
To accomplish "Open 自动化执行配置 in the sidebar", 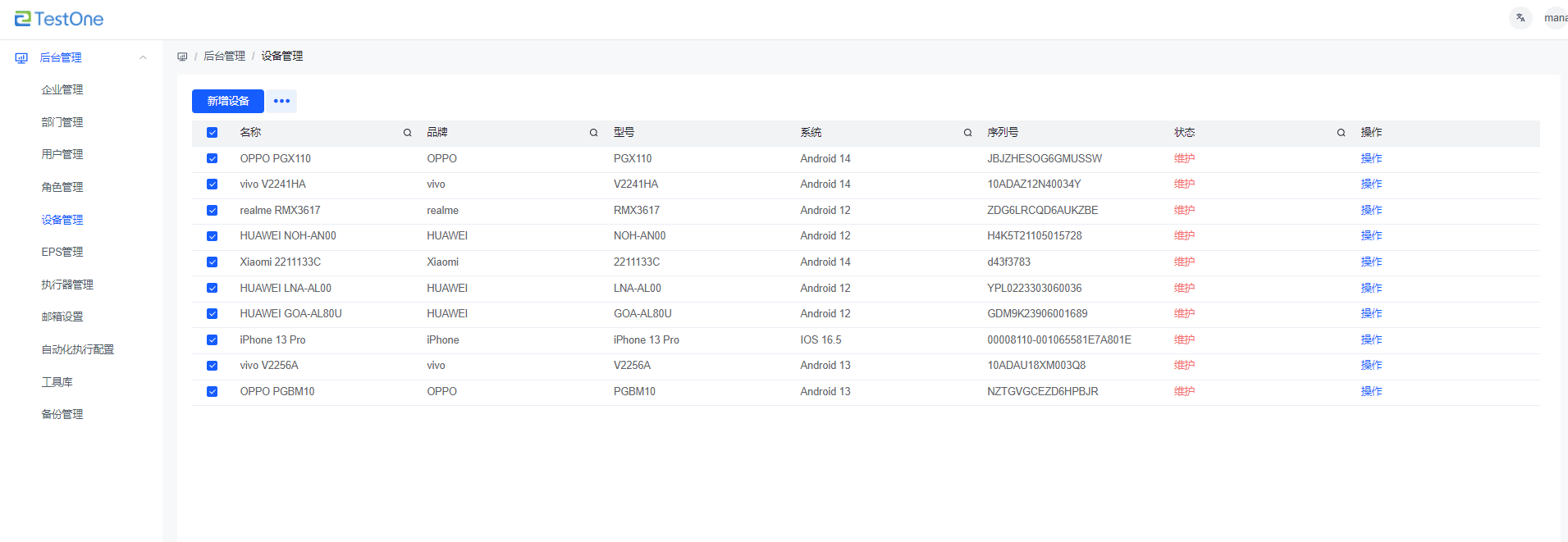I will 78,349.
